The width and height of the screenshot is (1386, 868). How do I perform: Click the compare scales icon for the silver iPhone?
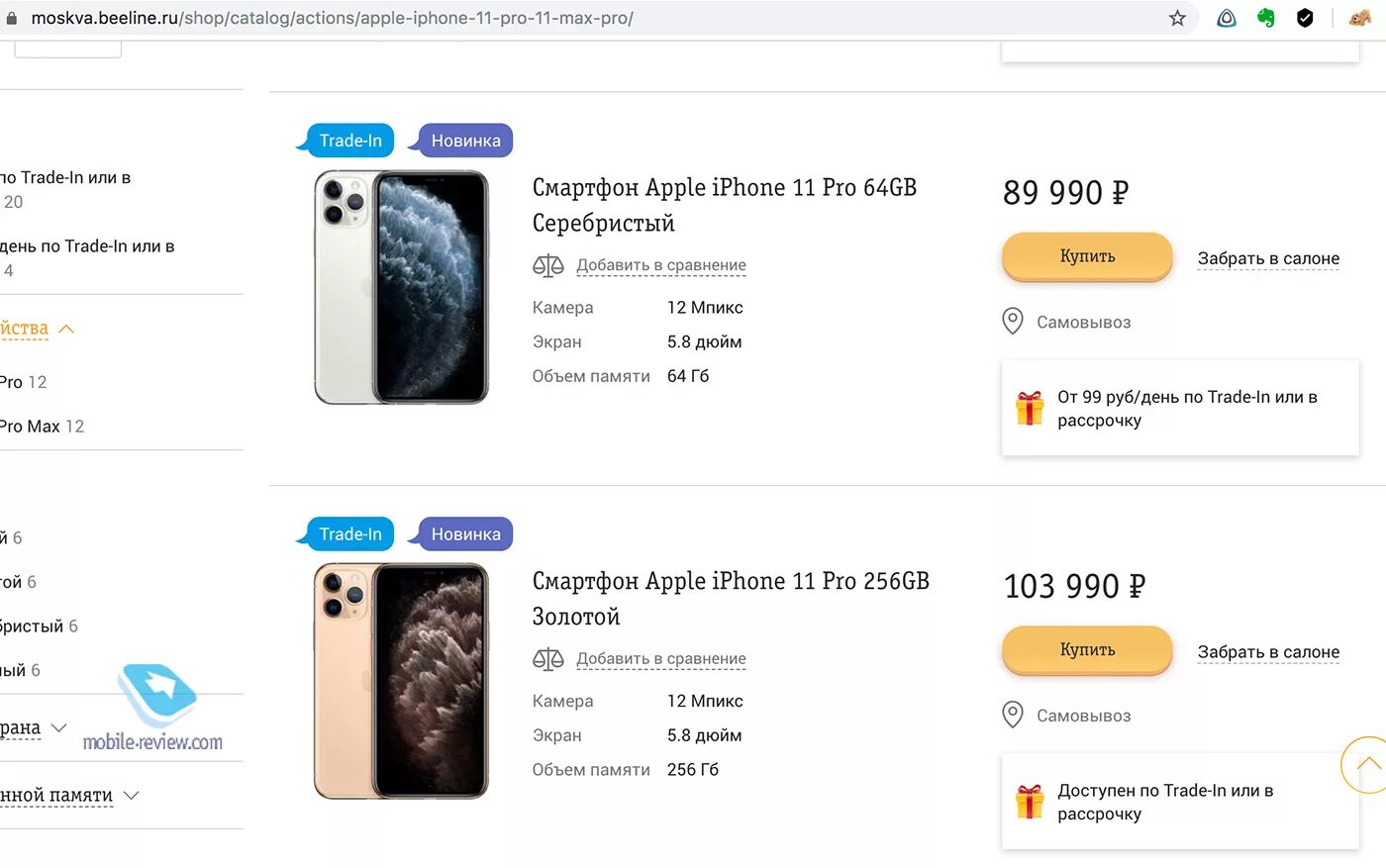(547, 265)
